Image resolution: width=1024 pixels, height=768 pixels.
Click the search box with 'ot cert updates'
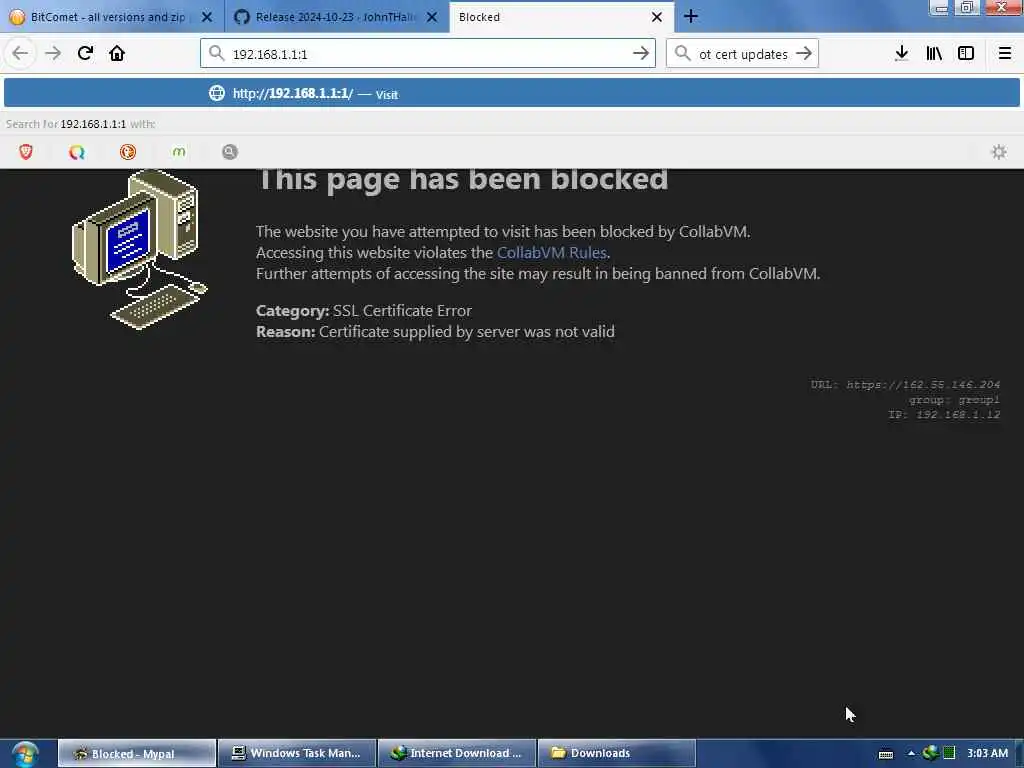coord(742,54)
